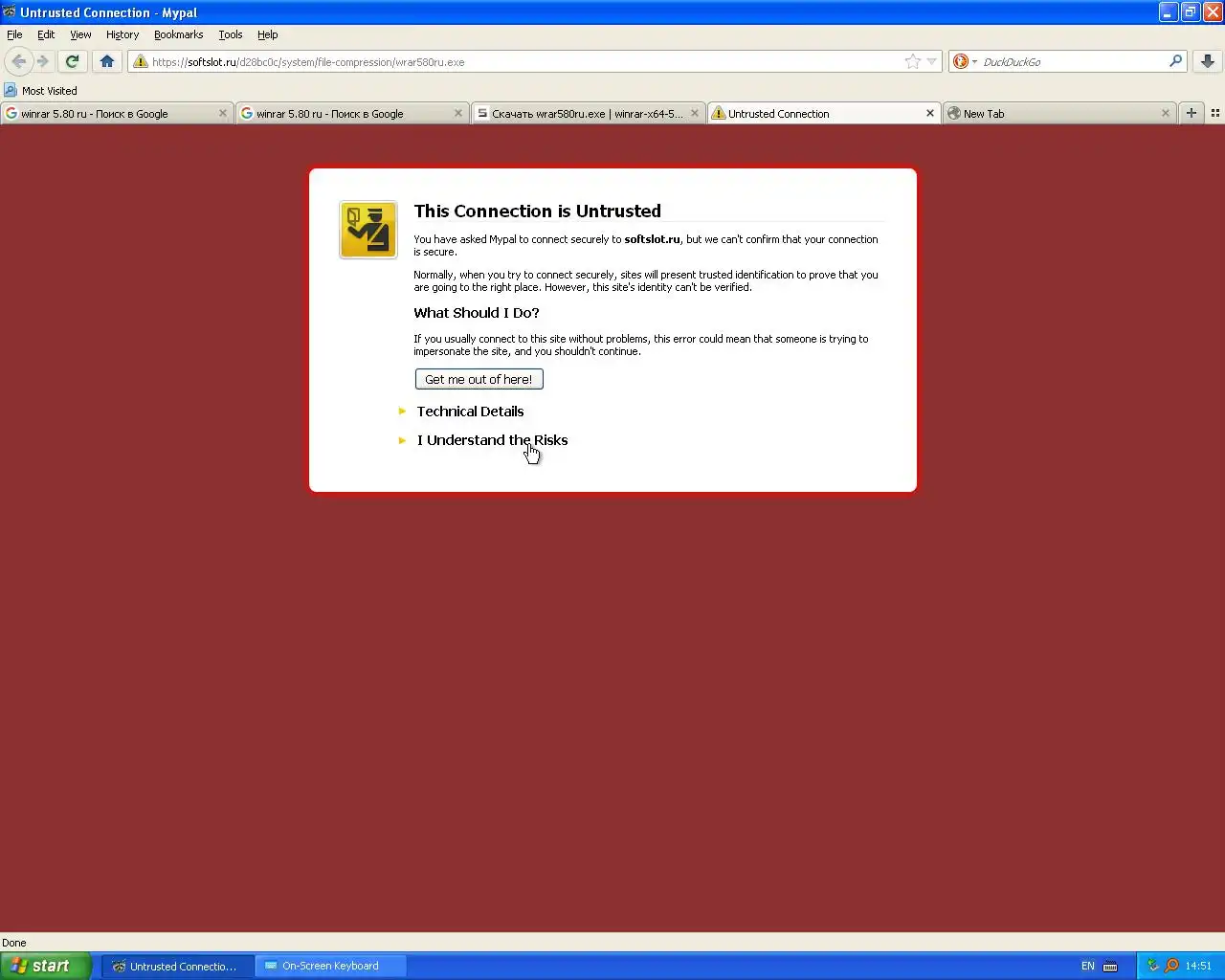Viewport: 1225px width, 980px height.
Task: Bookmark this page with the star icon
Action: [x=912, y=61]
